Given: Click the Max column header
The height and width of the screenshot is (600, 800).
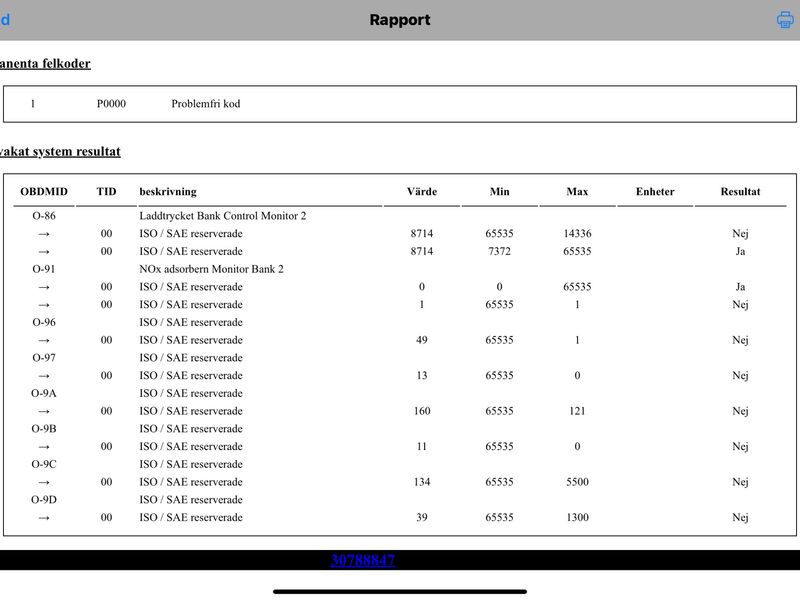Looking at the screenshot, I should (577, 192).
